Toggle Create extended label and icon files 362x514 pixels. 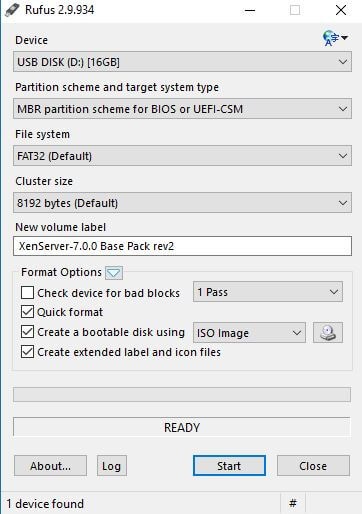pyautogui.click(x=27, y=352)
